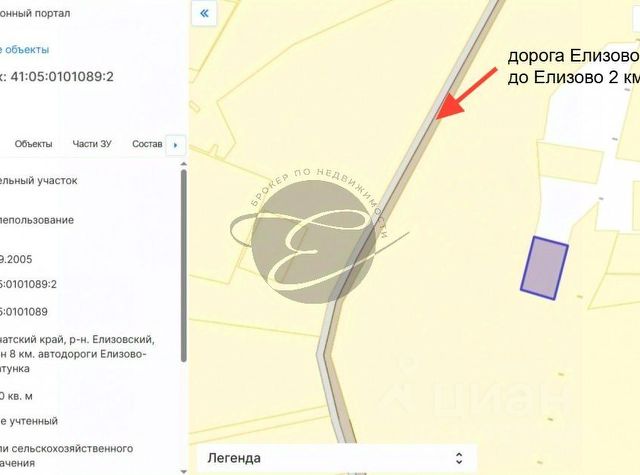Click the down arrow of info panel scrollbar
The height and width of the screenshot is (475, 640).
[184, 471]
